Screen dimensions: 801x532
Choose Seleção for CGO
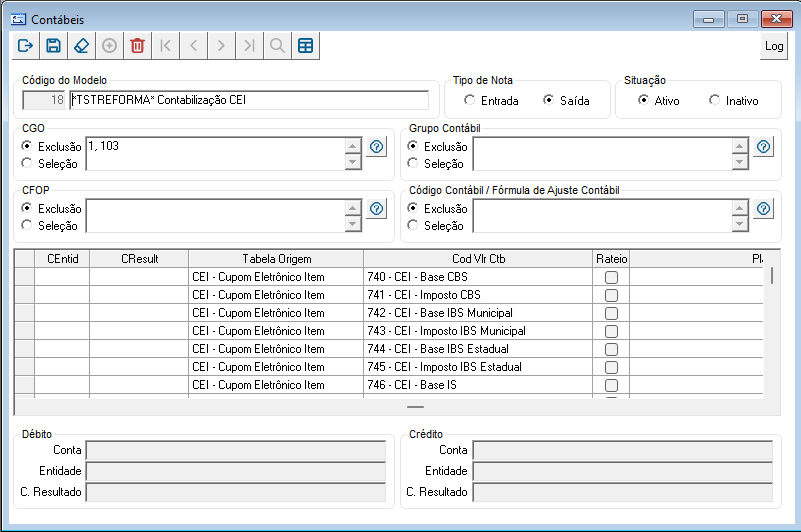(x=50, y=164)
